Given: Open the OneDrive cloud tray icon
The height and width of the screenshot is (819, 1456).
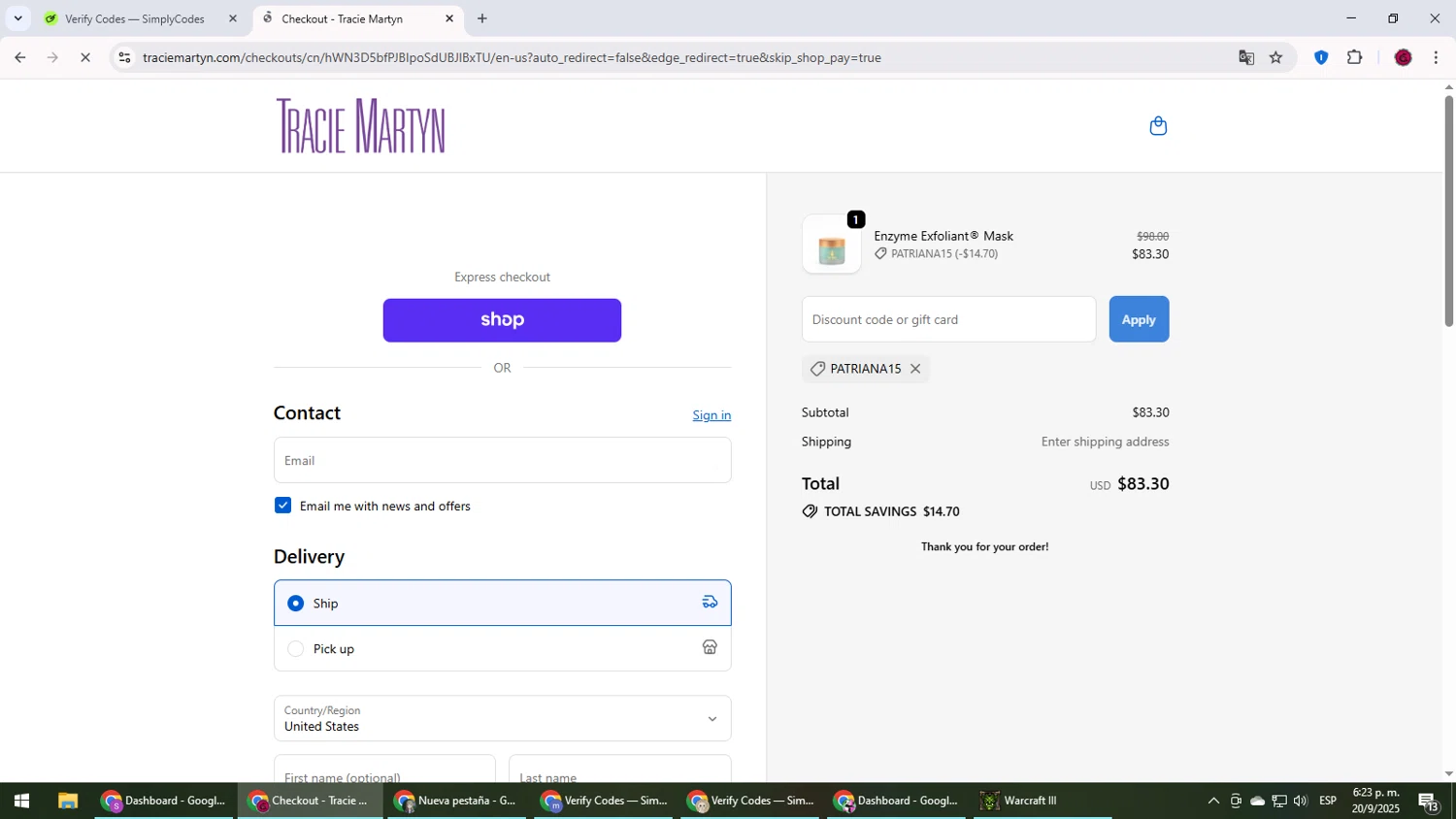Looking at the screenshot, I should click(x=1257, y=801).
